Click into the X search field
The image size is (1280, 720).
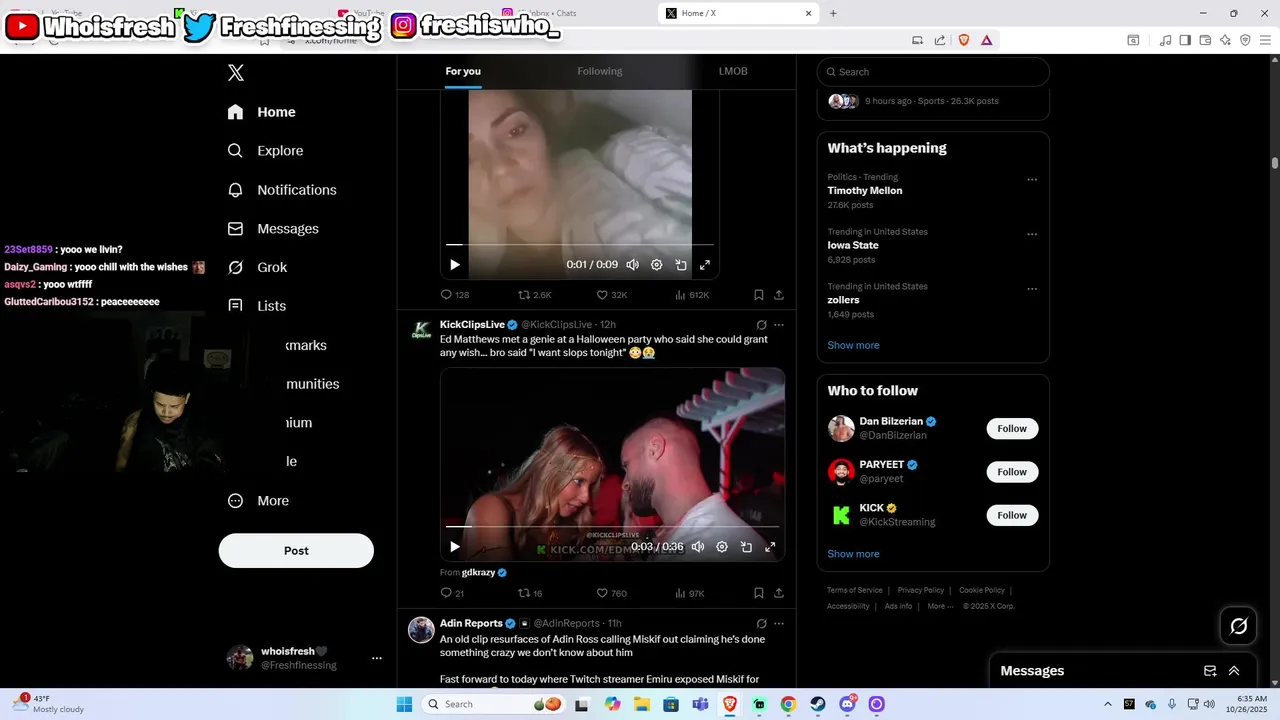[x=933, y=72]
